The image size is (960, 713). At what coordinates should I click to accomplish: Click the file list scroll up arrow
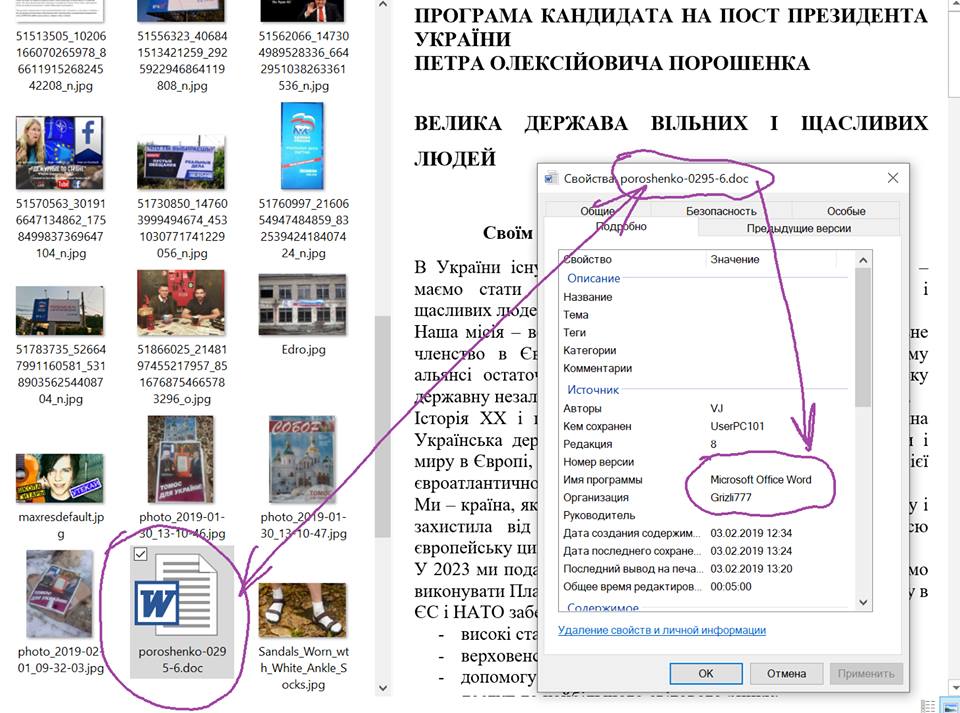[x=383, y=5]
